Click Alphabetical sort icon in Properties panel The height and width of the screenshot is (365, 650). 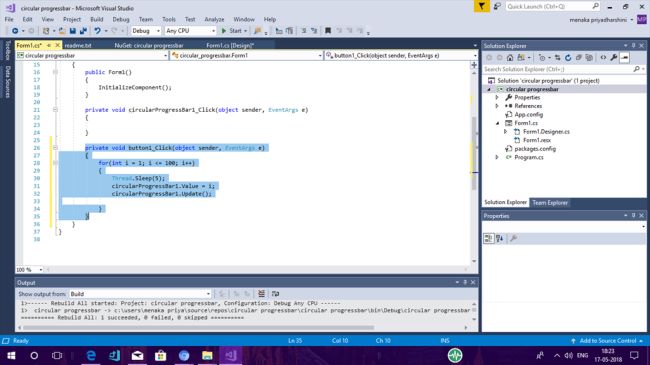(x=500, y=238)
